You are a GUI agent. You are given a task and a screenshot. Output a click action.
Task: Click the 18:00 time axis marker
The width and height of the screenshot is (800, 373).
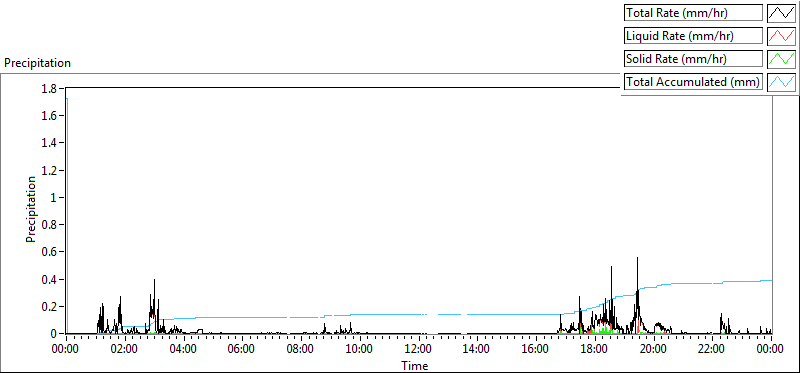594,350
